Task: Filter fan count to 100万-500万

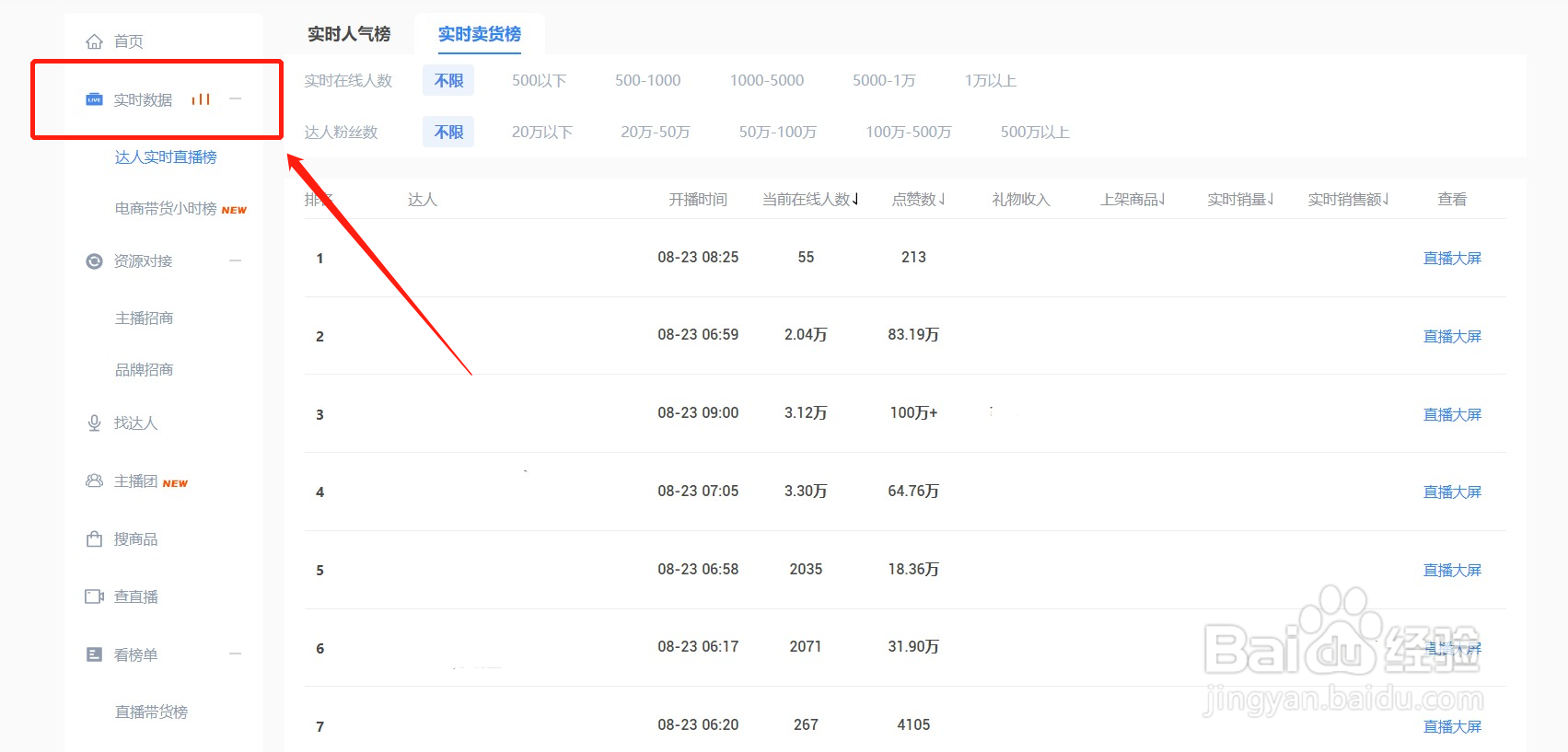Action: click(909, 133)
